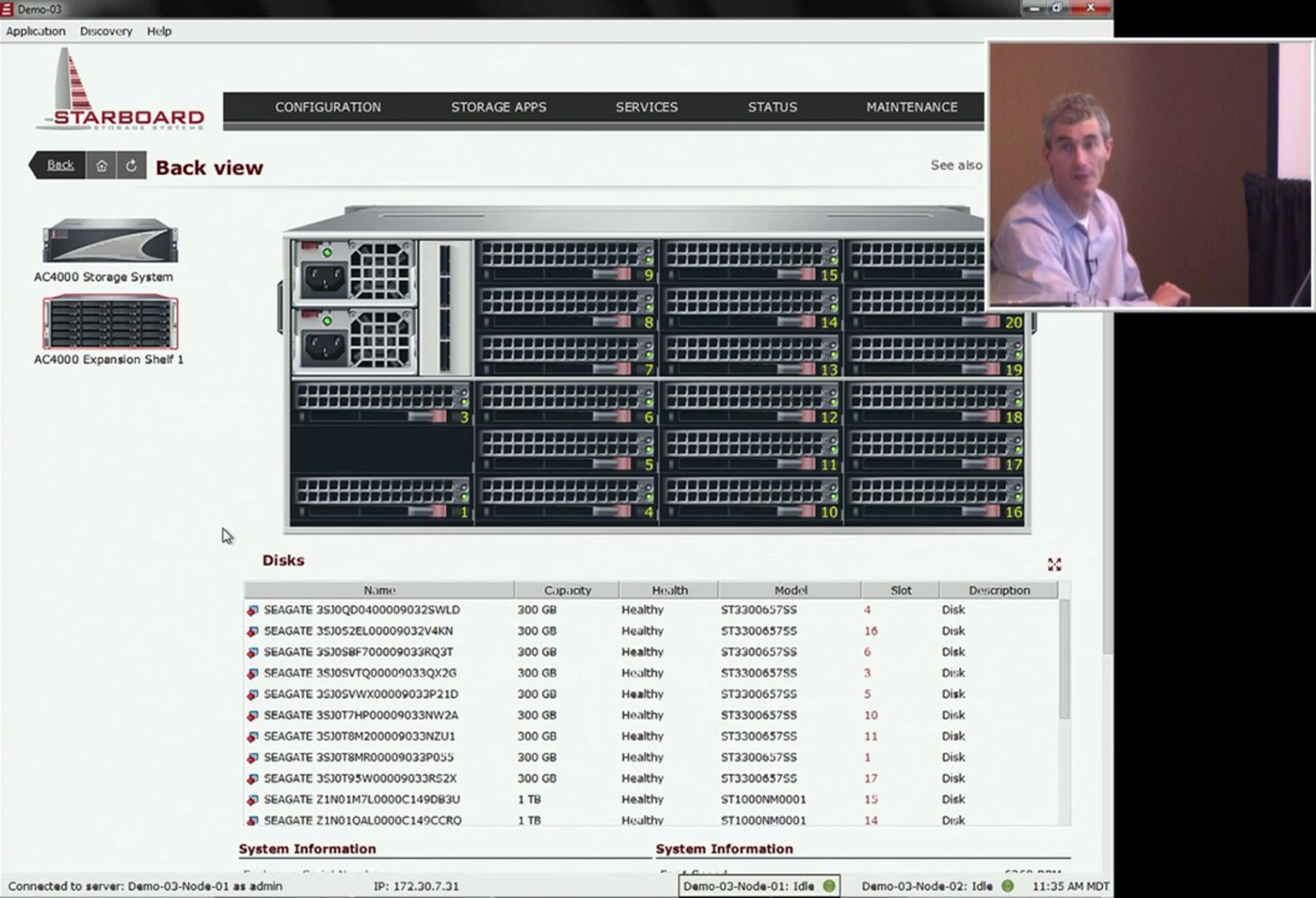1316x898 pixels.
Task: Select drive bay 4 in chassis
Action: tap(567, 499)
